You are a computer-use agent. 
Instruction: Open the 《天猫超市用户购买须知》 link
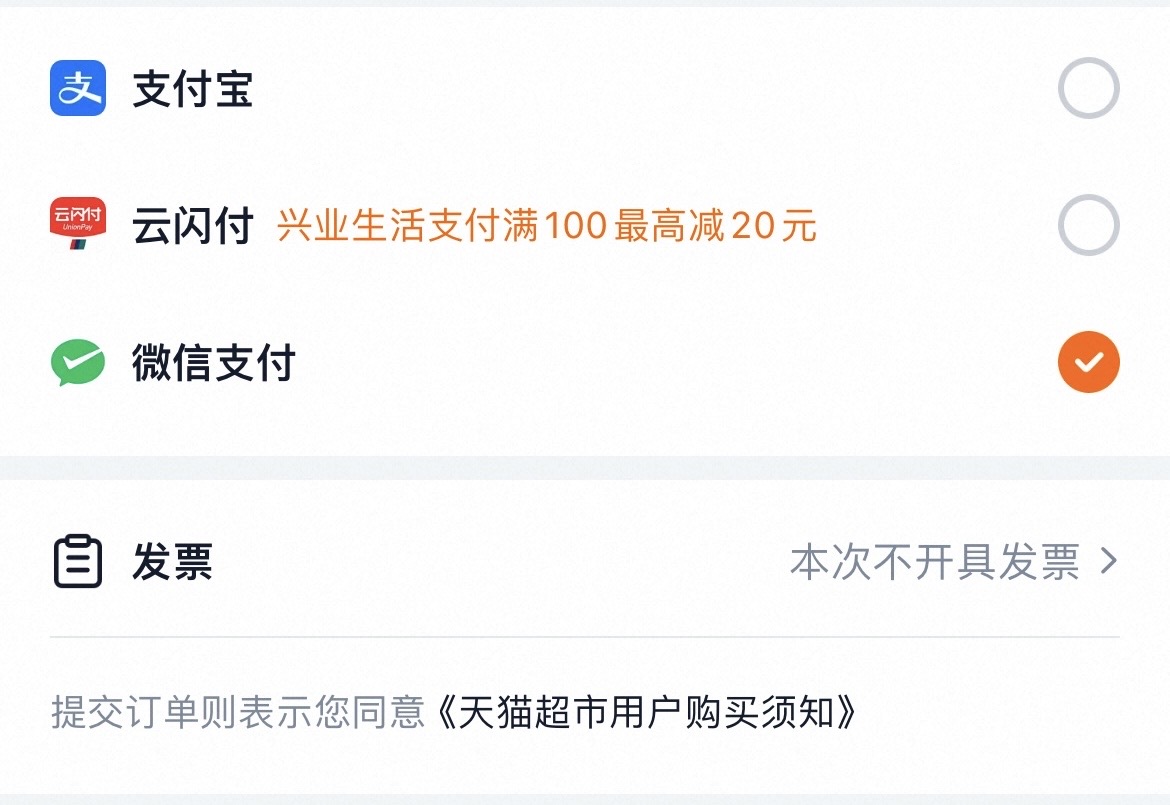coord(648,714)
